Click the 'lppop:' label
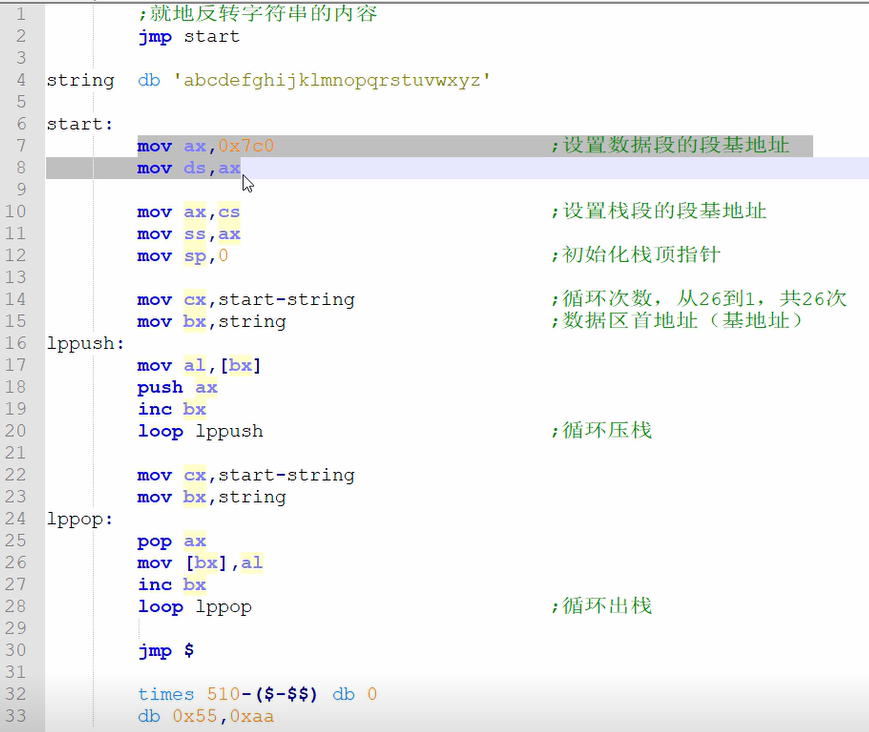The height and width of the screenshot is (732, 869). coord(80,520)
